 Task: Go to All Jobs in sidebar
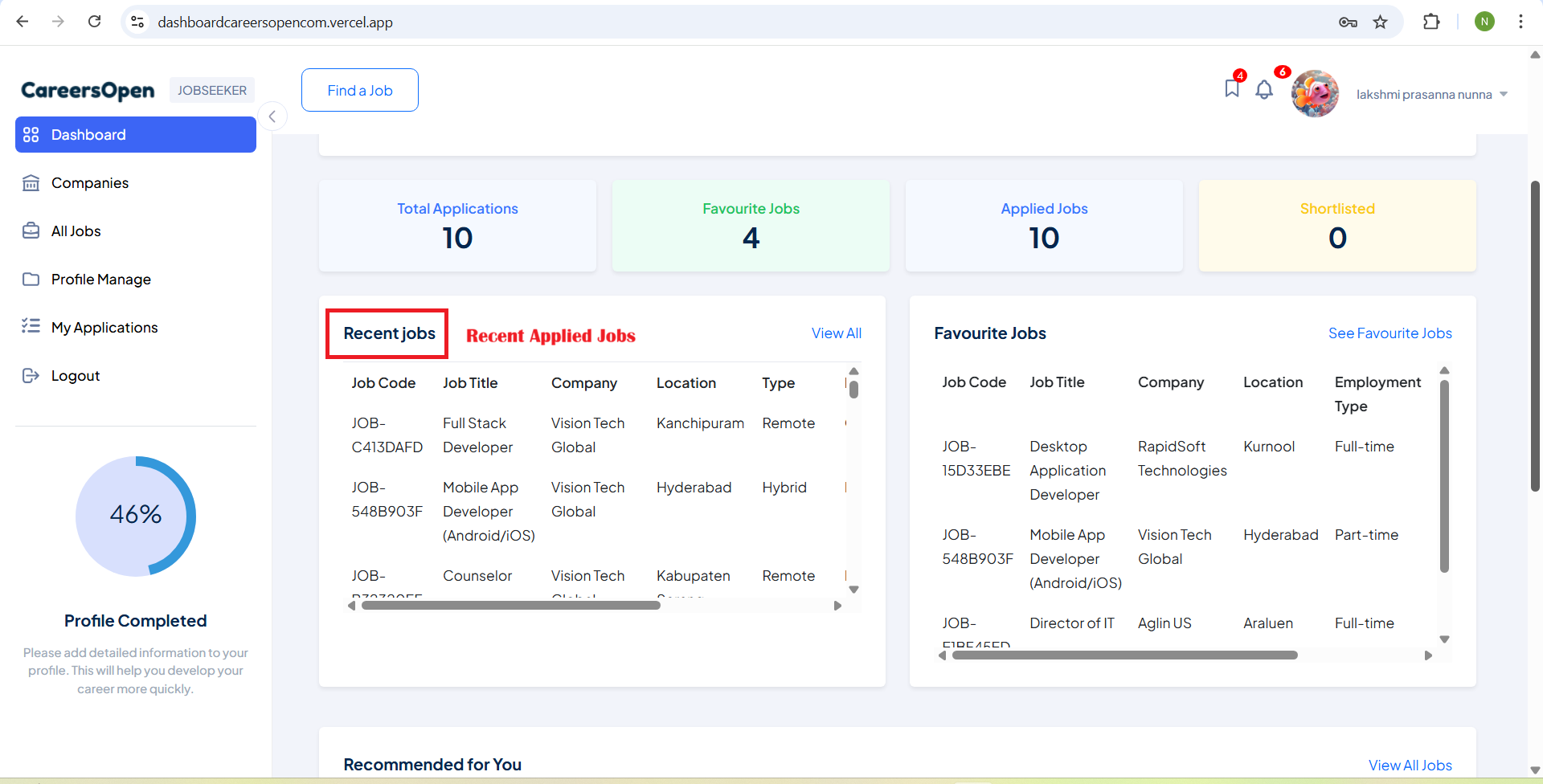pyautogui.click(x=76, y=231)
